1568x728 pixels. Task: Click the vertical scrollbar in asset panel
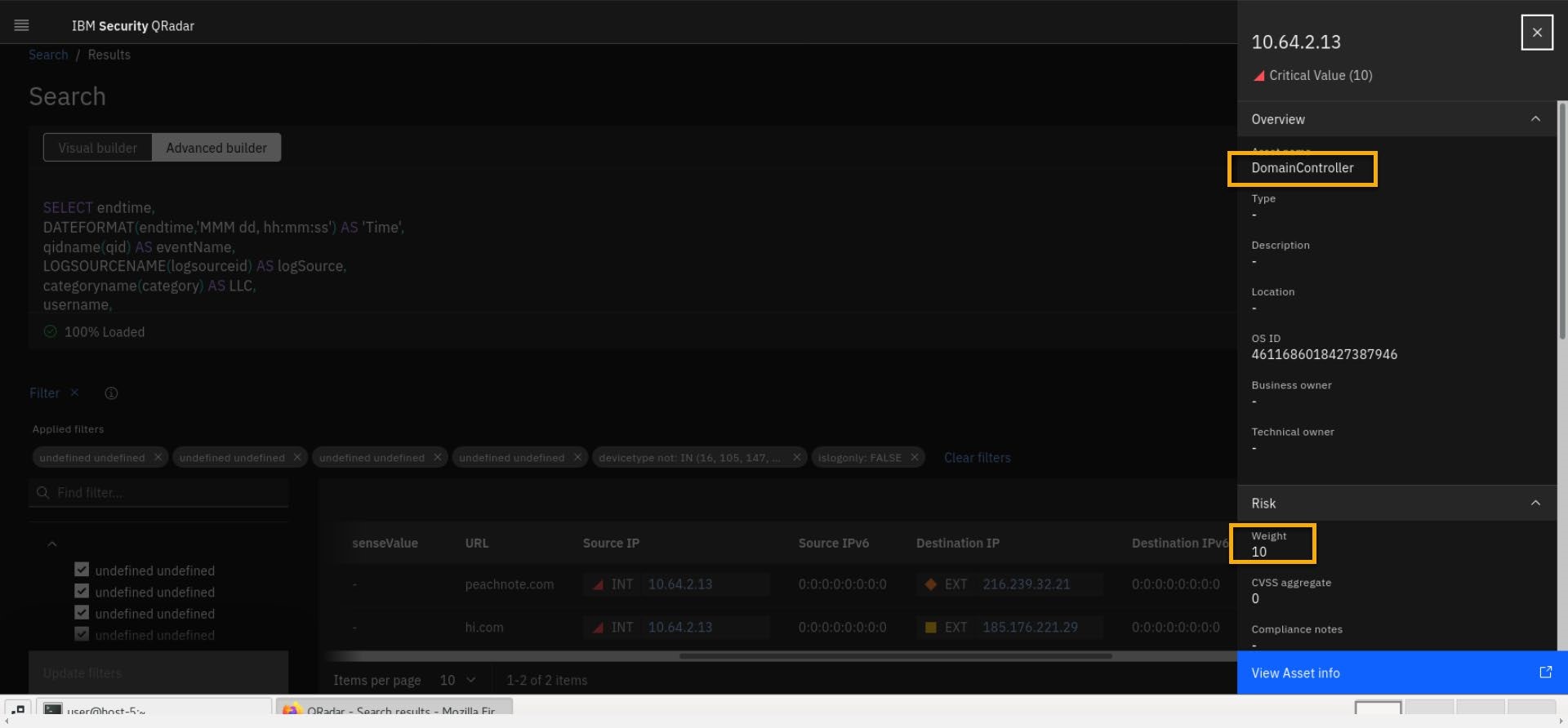1562,220
